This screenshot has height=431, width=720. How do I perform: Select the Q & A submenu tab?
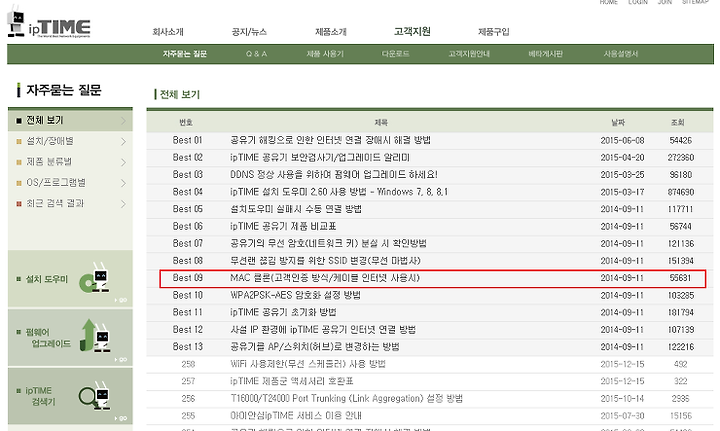pos(256,54)
